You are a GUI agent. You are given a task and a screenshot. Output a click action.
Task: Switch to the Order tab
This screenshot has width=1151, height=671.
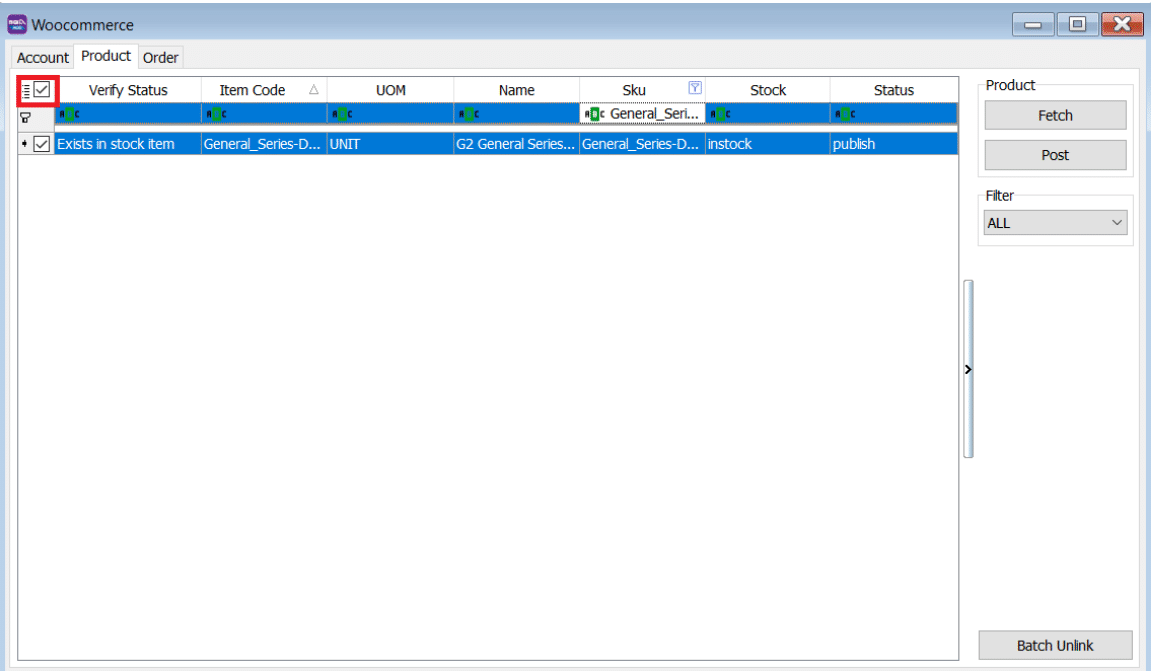[160, 57]
